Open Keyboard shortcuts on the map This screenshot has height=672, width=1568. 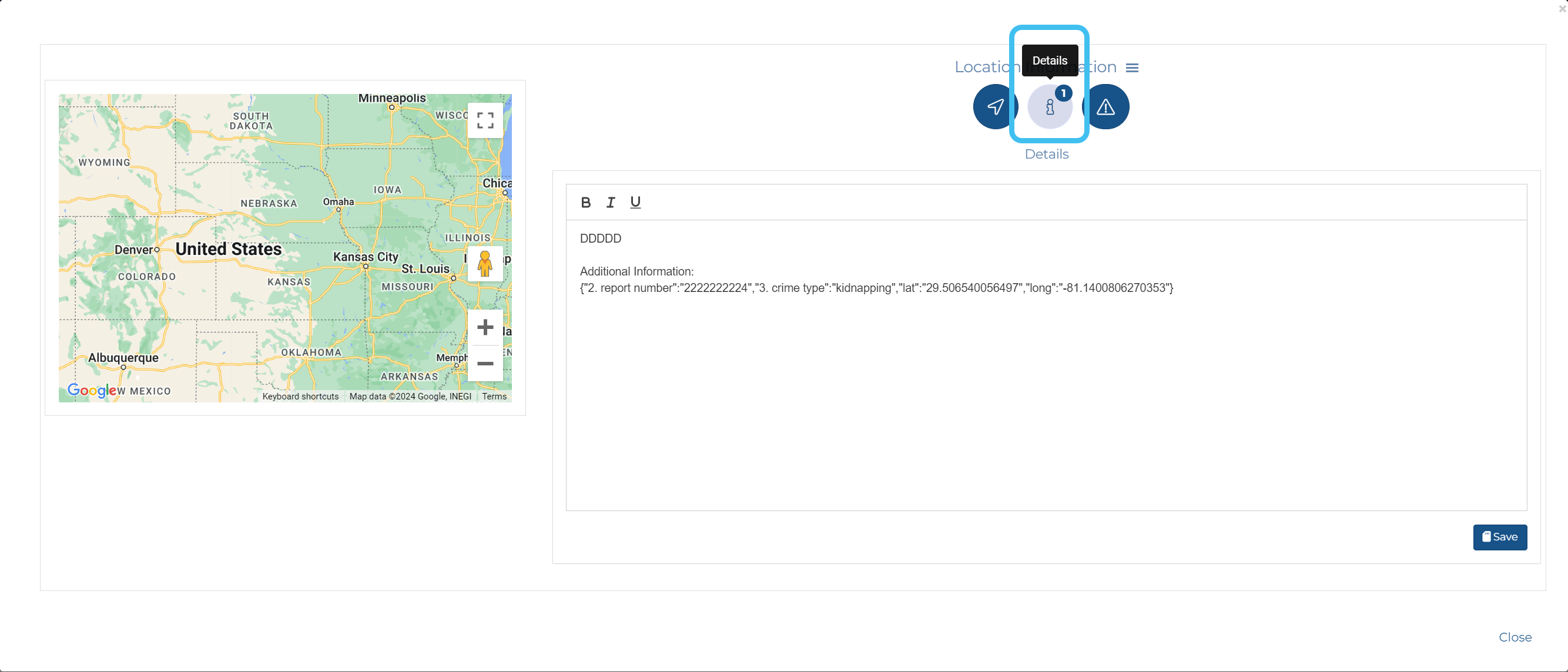[x=300, y=397]
